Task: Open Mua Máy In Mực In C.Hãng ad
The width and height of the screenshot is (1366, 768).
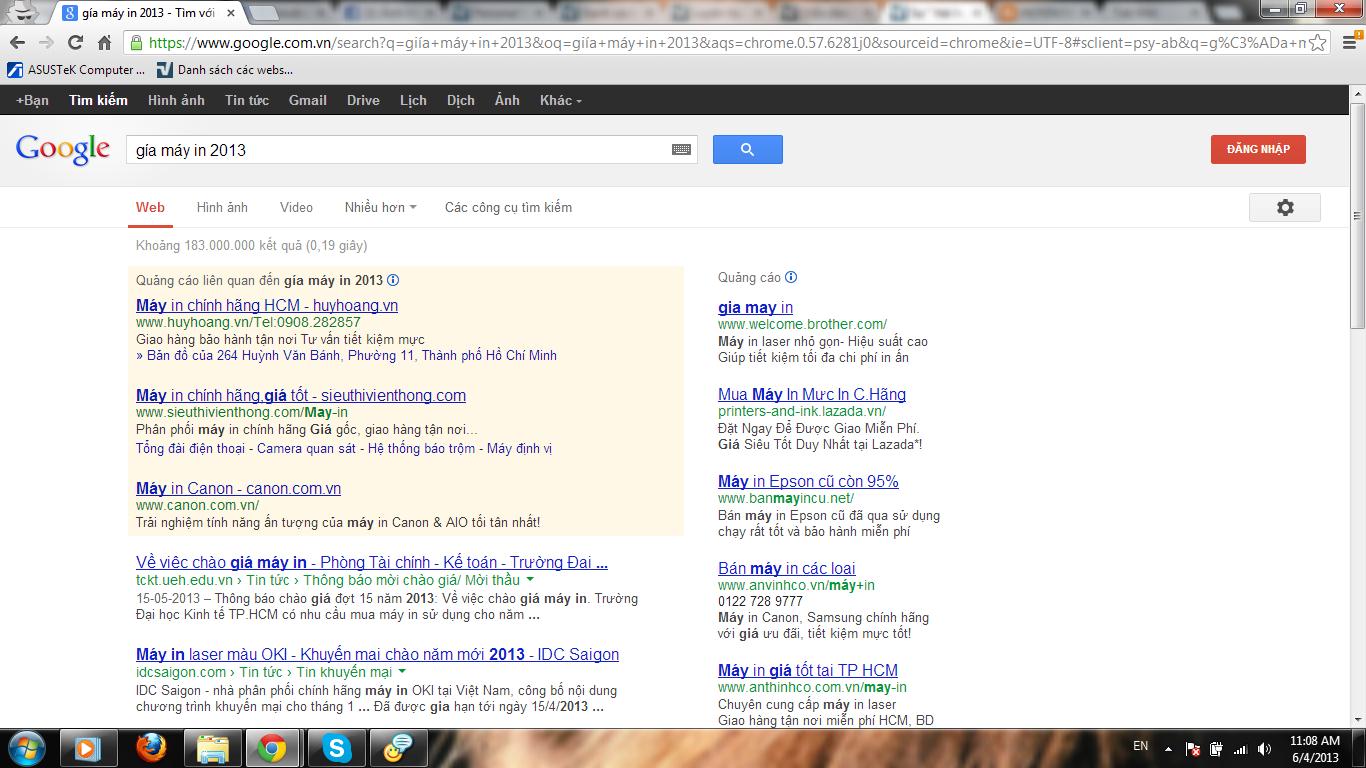Action: coord(812,395)
